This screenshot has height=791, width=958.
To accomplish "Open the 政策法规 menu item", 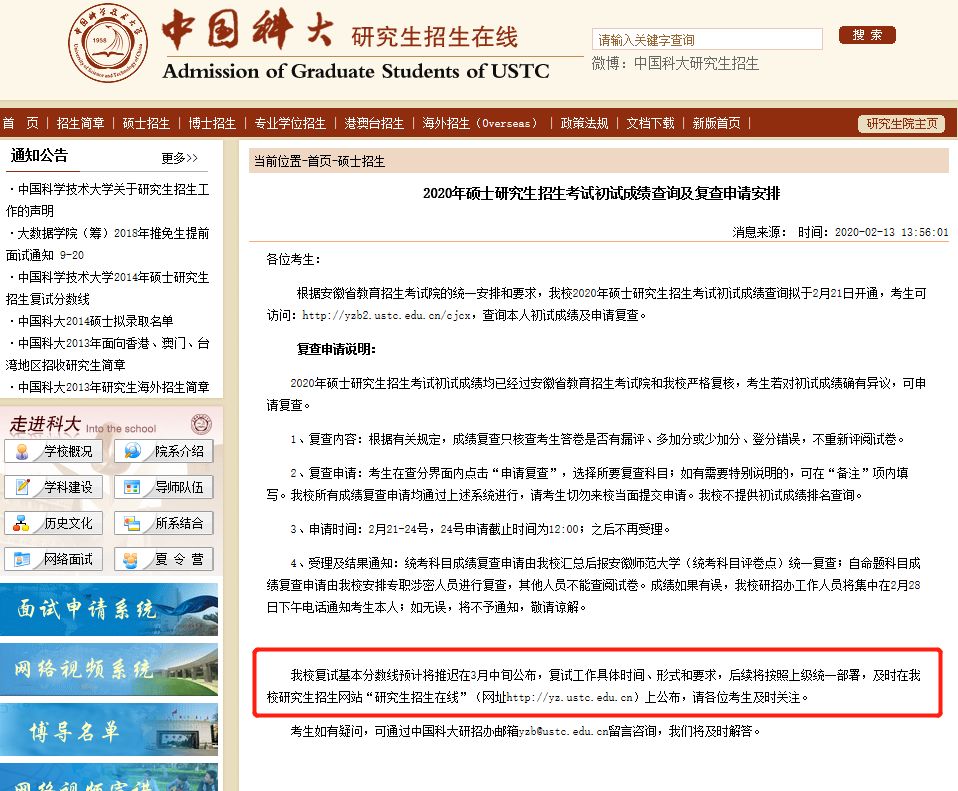I will [x=585, y=123].
